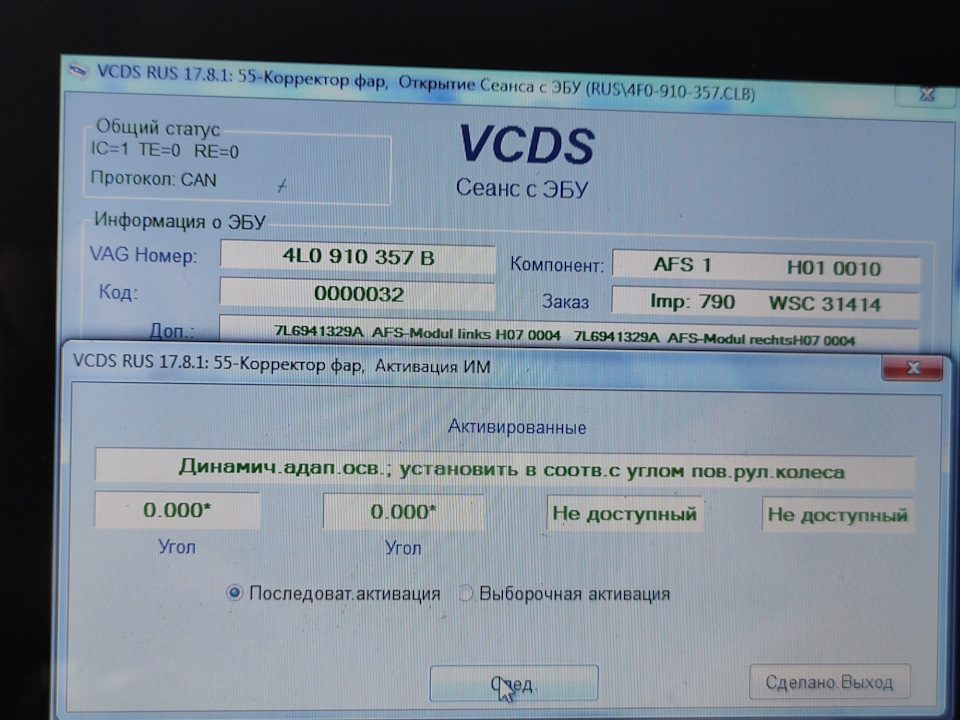Click the 'Общий статус' group label
The height and width of the screenshot is (720, 960).
(x=158, y=128)
